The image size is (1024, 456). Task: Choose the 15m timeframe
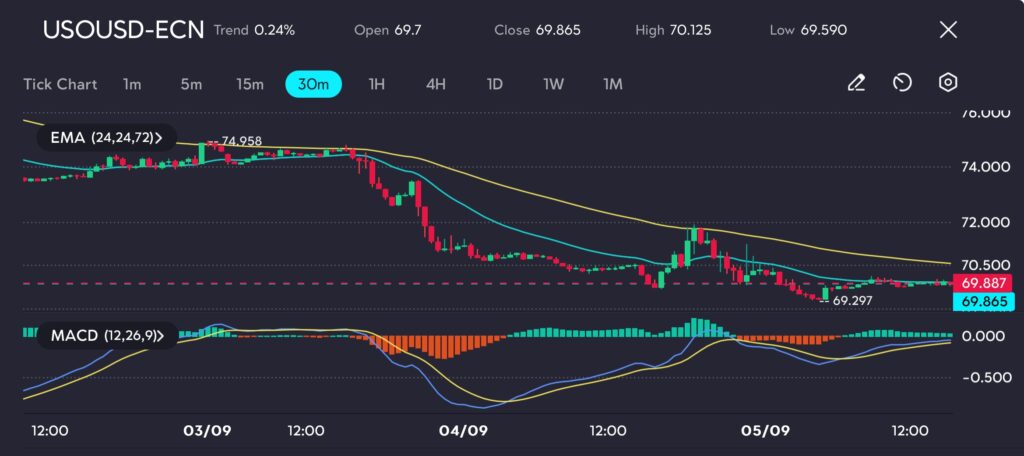[250, 84]
